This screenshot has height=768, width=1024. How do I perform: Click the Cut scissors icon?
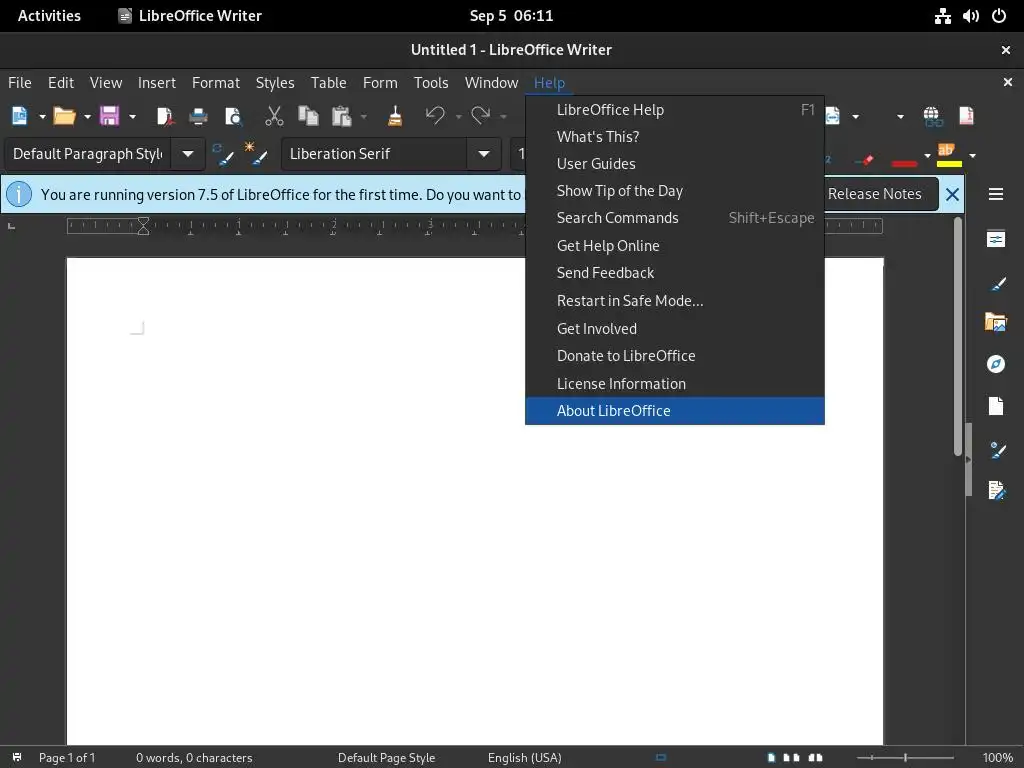point(274,116)
